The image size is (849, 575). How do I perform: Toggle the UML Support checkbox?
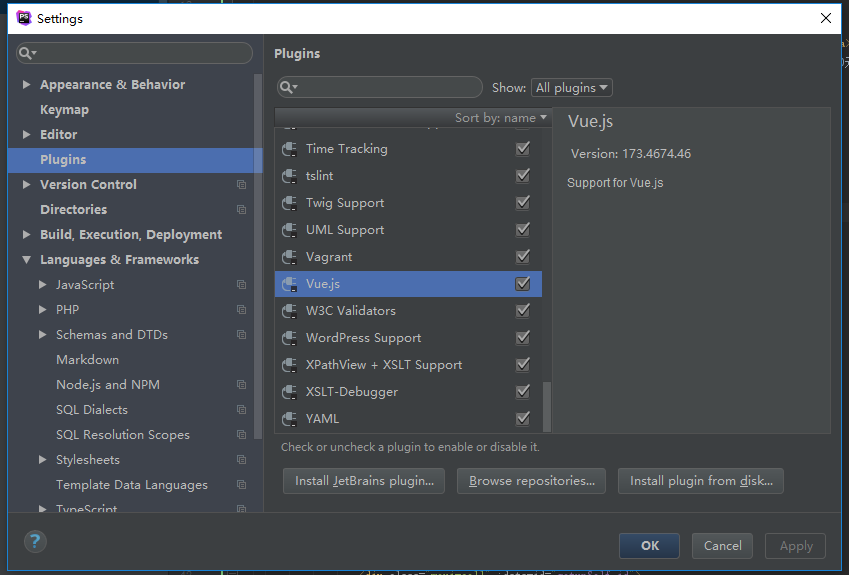pos(523,230)
